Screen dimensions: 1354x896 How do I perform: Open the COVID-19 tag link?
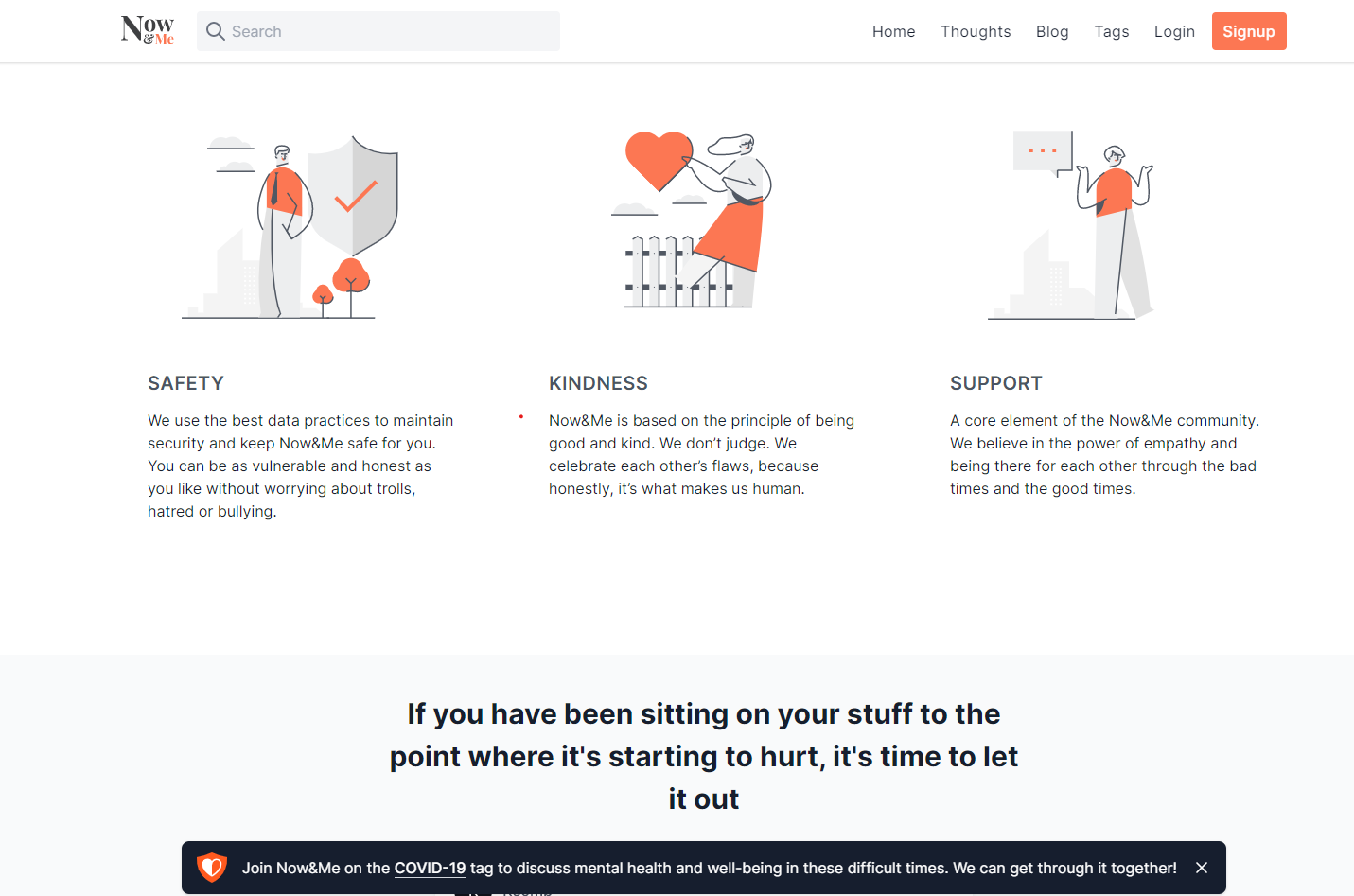click(430, 868)
